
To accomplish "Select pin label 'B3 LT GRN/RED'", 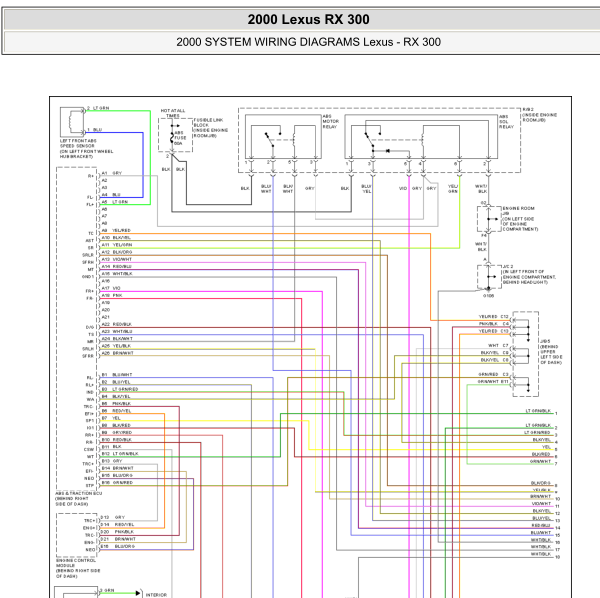I will (x=119, y=389).
